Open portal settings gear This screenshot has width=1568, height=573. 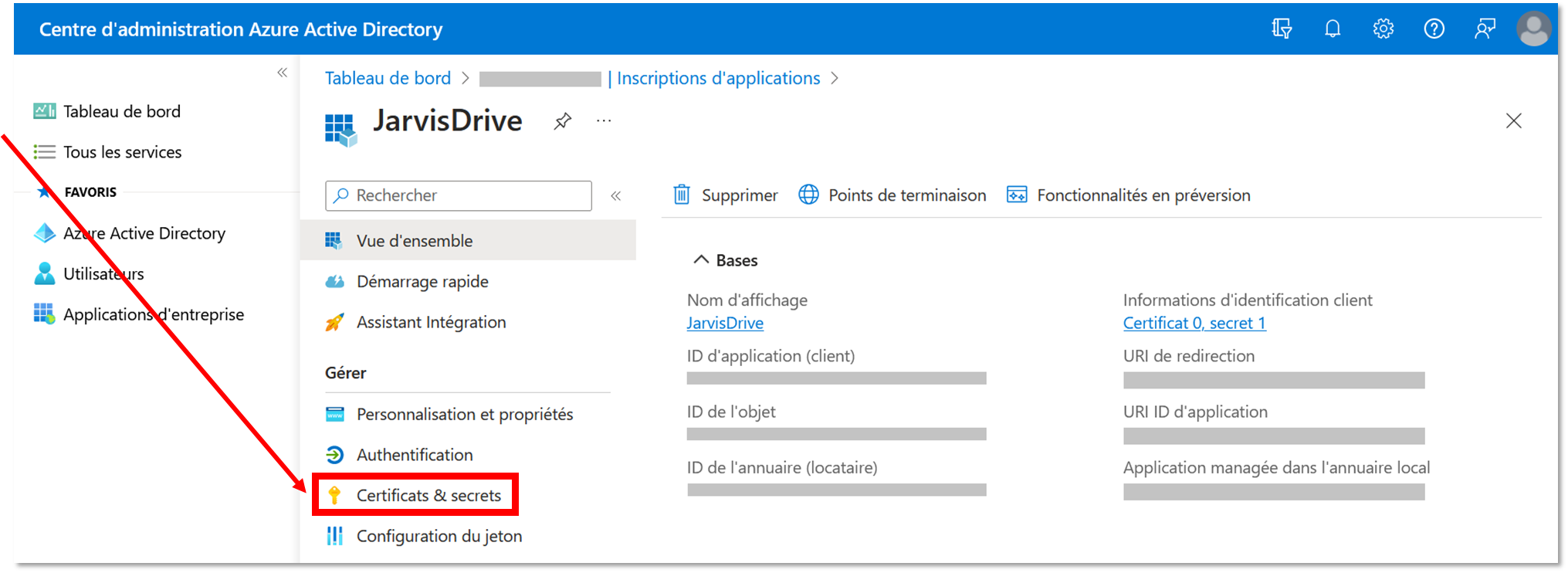click(x=1383, y=29)
